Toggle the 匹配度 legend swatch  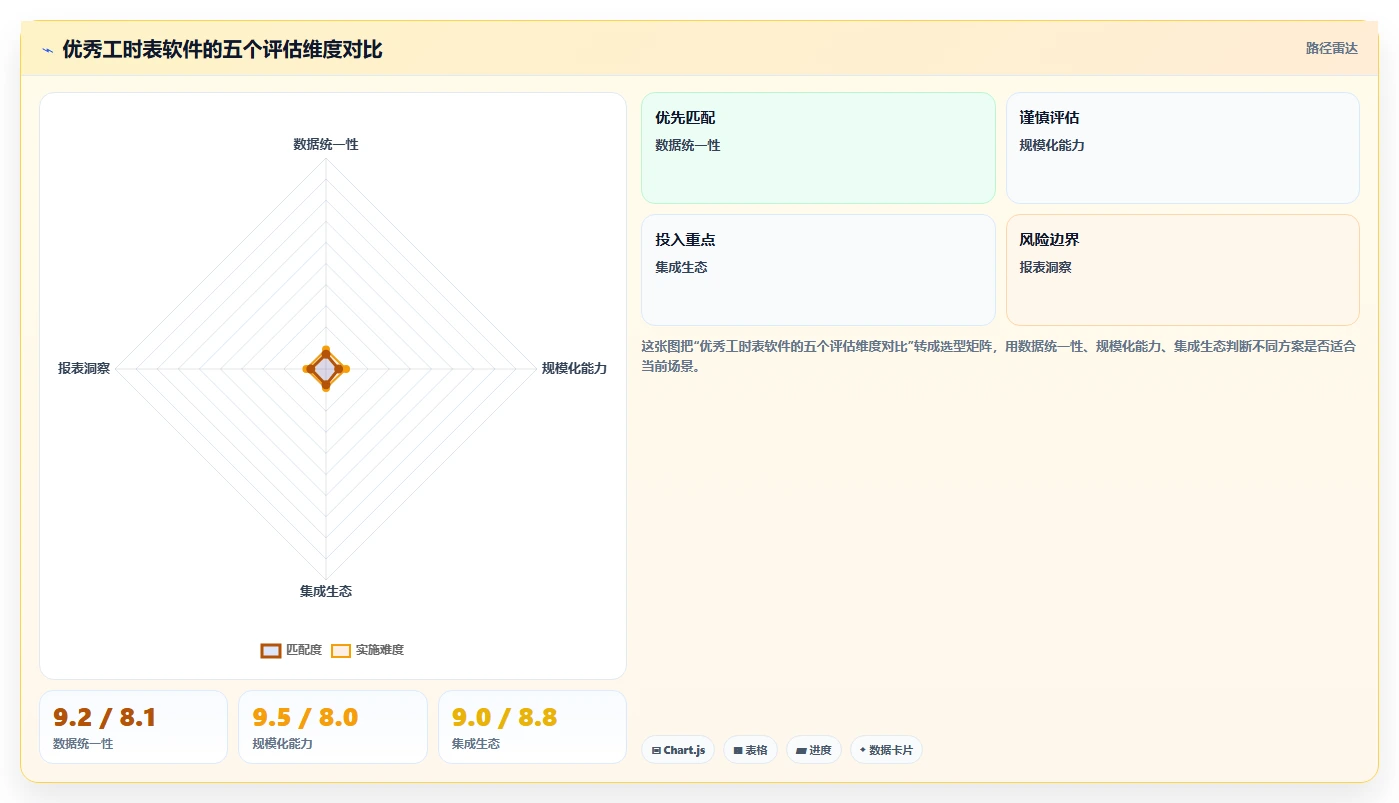(x=271, y=650)
